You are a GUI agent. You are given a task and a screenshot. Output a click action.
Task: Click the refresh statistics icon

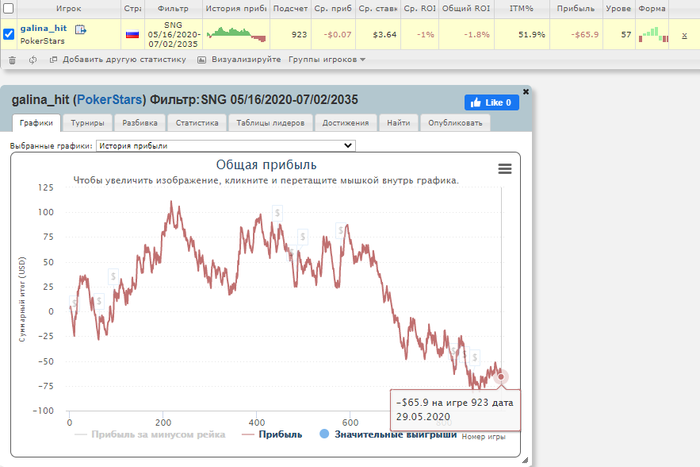pos(33,60)
